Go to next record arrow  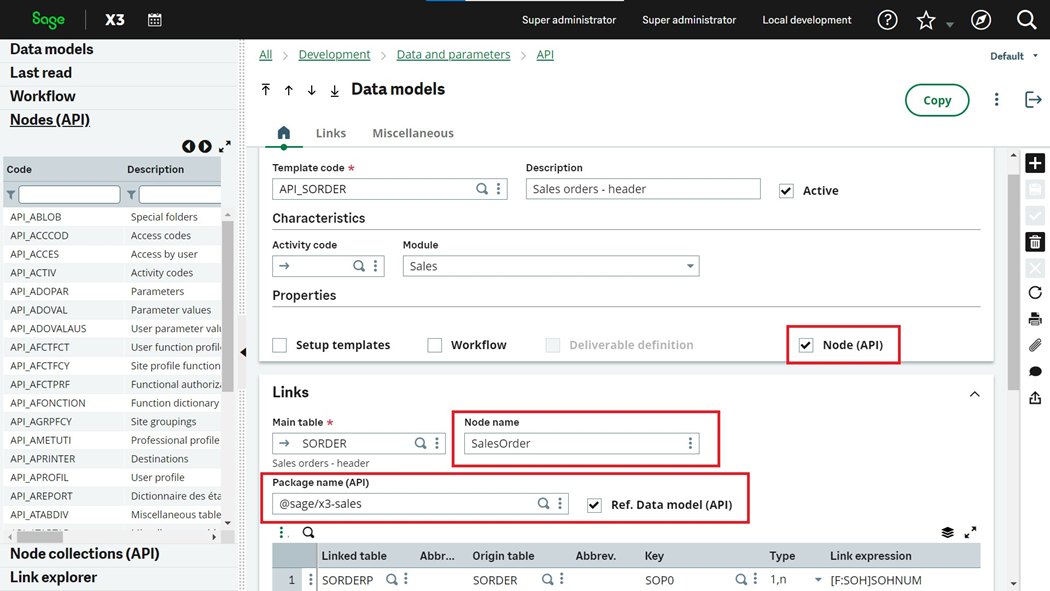click(311, 90)
